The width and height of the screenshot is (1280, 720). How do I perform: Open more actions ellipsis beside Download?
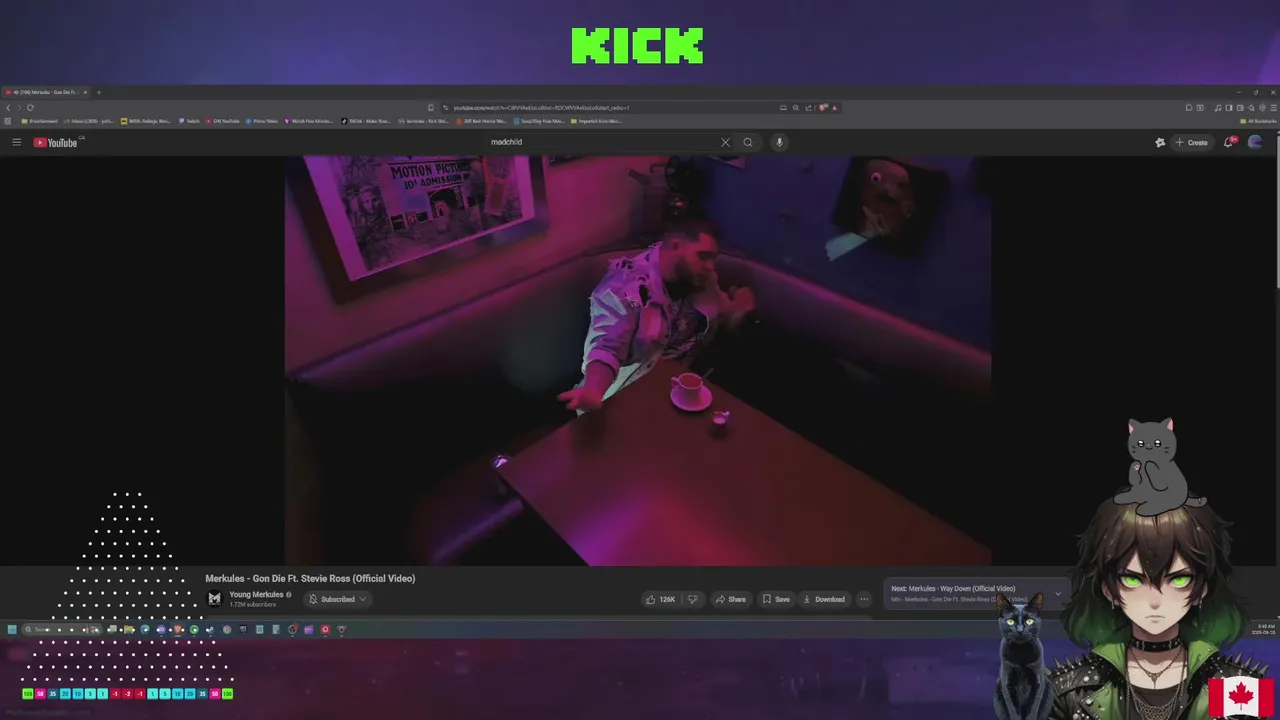(x=864, y=599)
